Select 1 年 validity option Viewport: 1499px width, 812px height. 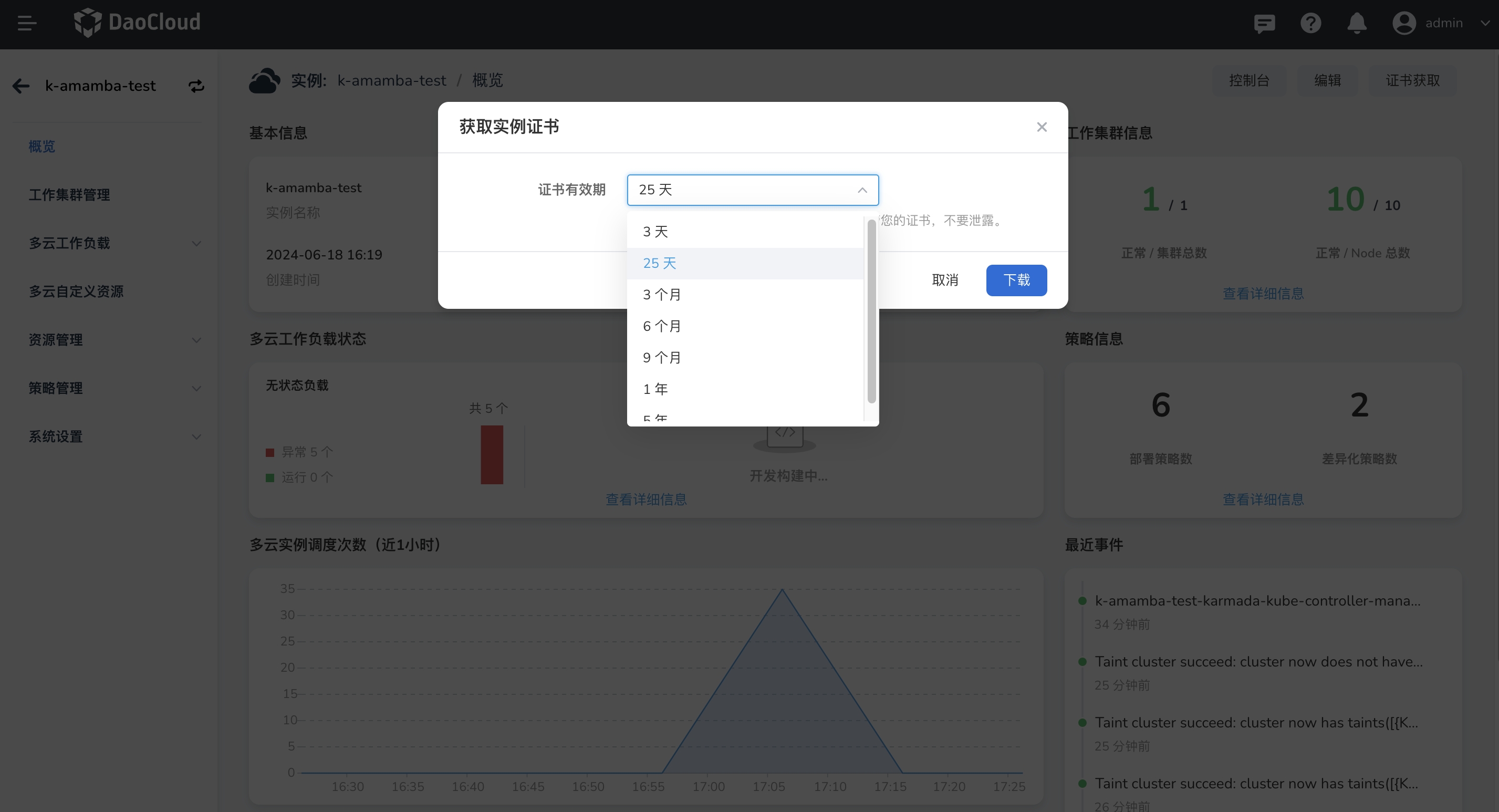[655, 389]
